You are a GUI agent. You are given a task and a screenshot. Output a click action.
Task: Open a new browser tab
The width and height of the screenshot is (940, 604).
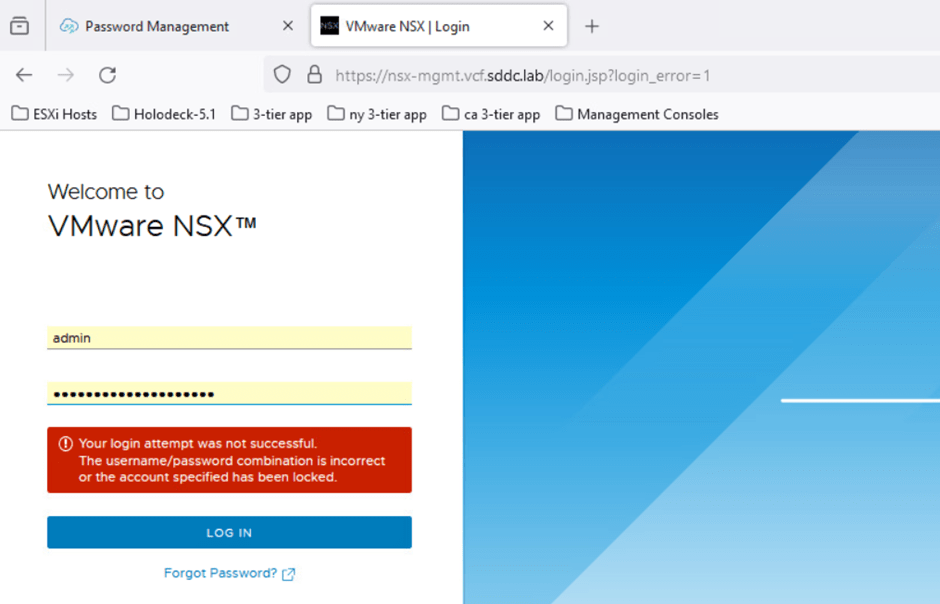[x=592, y=26]
